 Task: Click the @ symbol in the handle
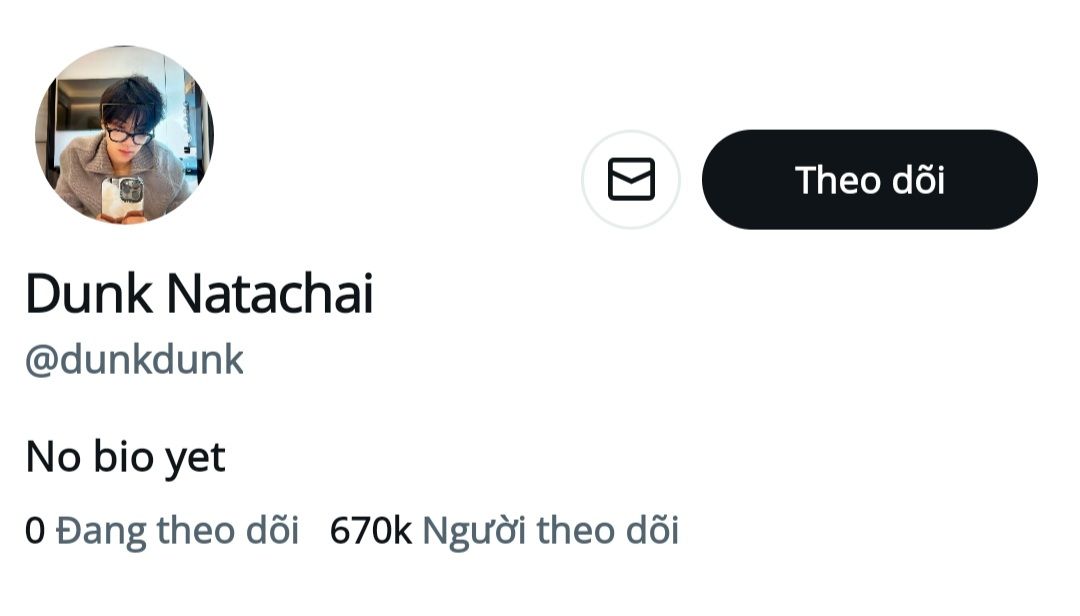[x=41, y=361]
